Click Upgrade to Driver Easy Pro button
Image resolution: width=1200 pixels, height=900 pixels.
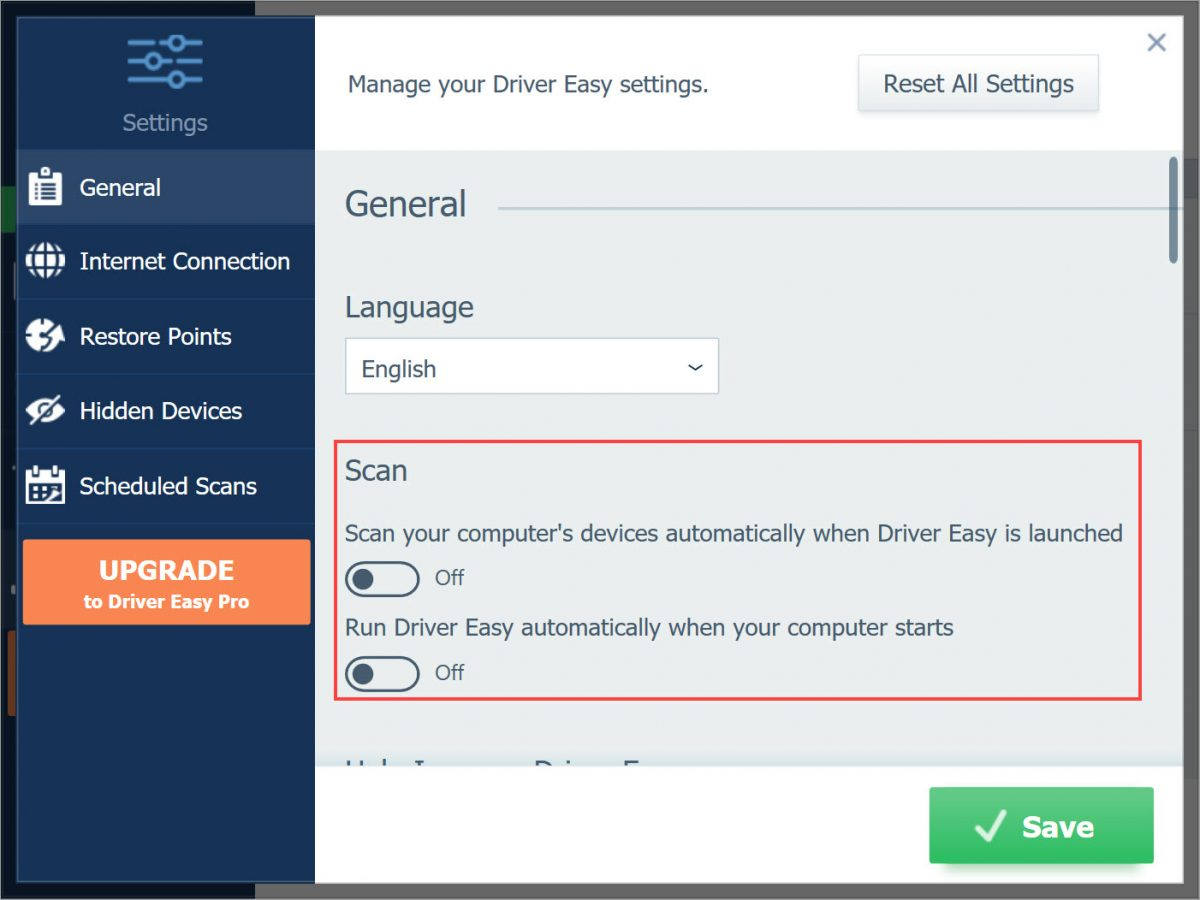coord(166,583)
